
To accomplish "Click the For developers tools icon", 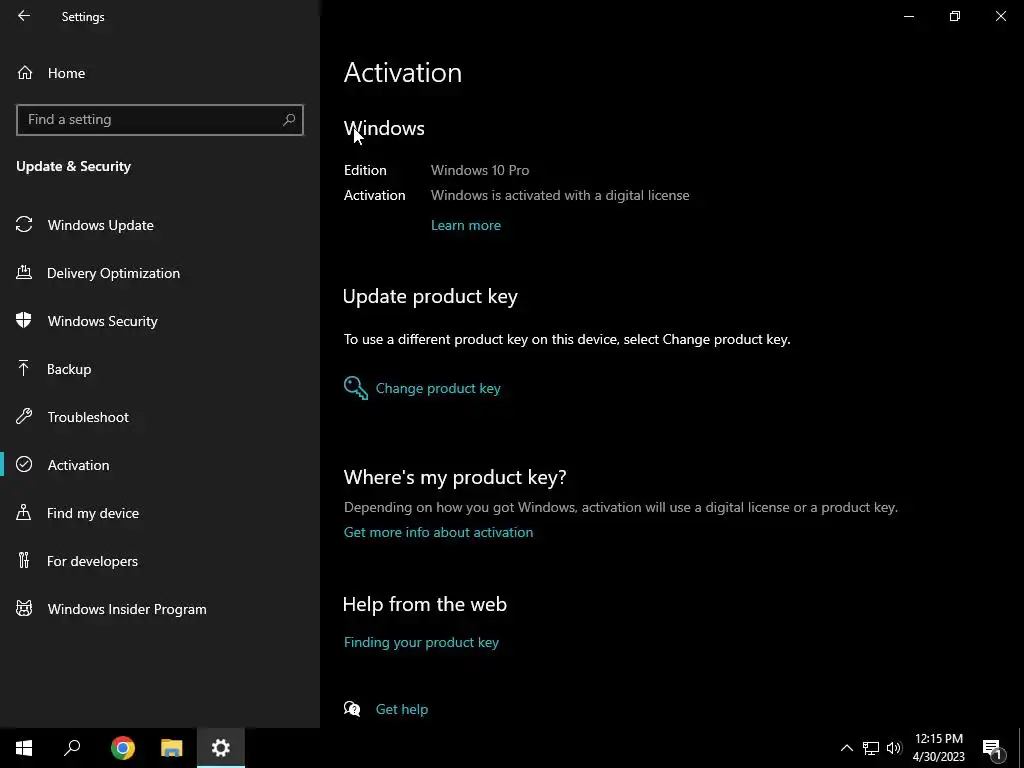I will (24, 560).
